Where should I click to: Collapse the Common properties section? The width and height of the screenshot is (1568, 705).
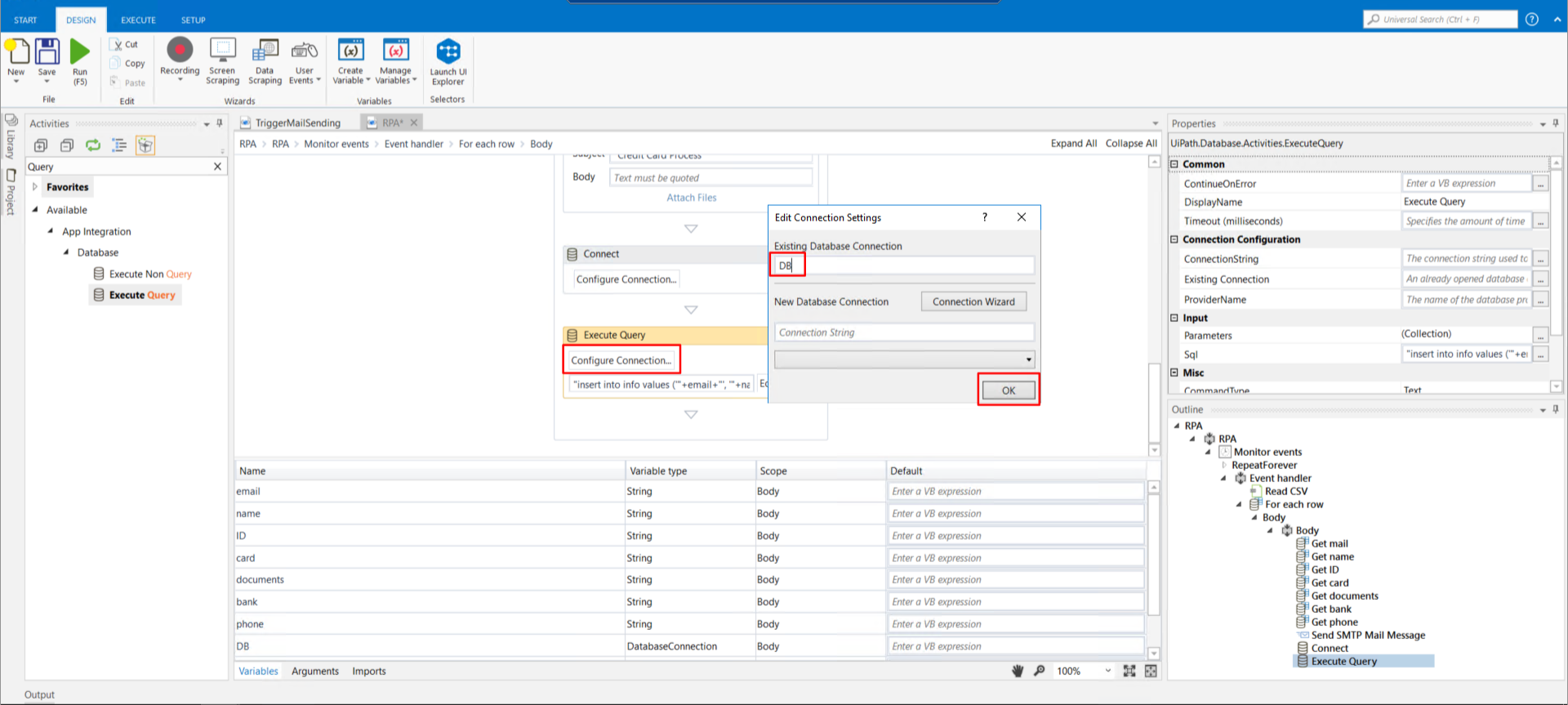[1174, 164]
